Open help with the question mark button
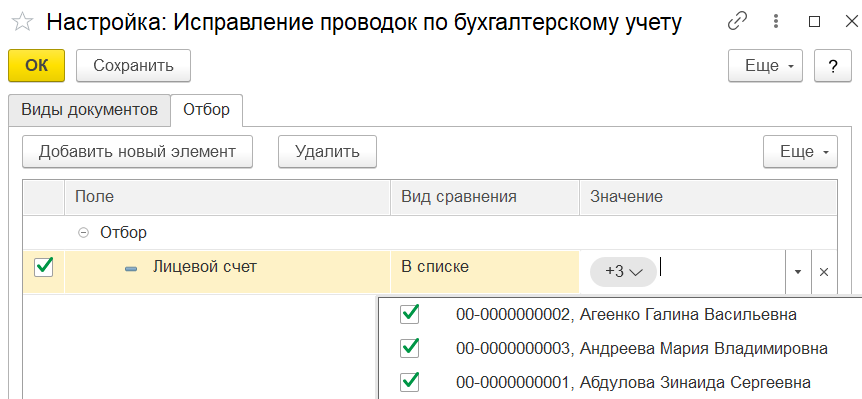862x399 pixels. pos(832,66)
